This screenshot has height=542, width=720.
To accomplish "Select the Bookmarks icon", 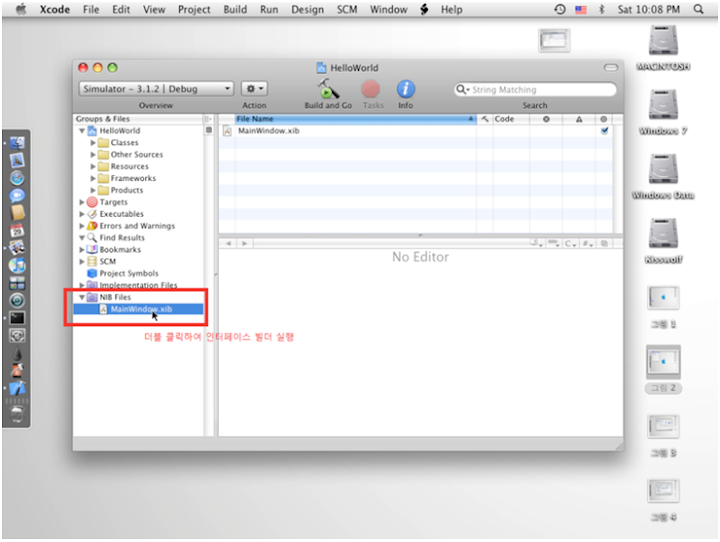I will click(92, 249).
